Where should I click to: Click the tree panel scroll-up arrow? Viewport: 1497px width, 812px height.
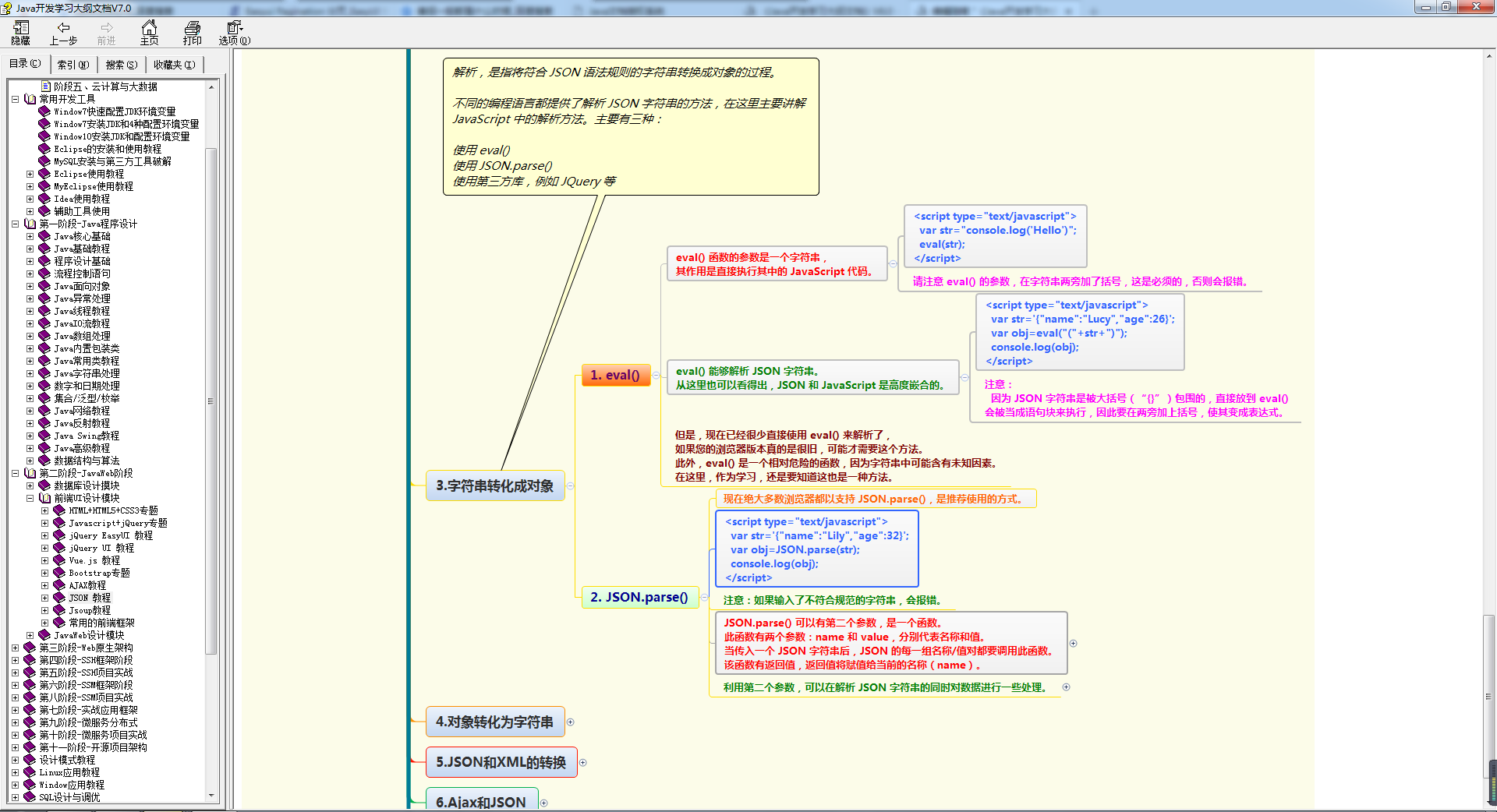pyautogui.click(x=211, y=86)
